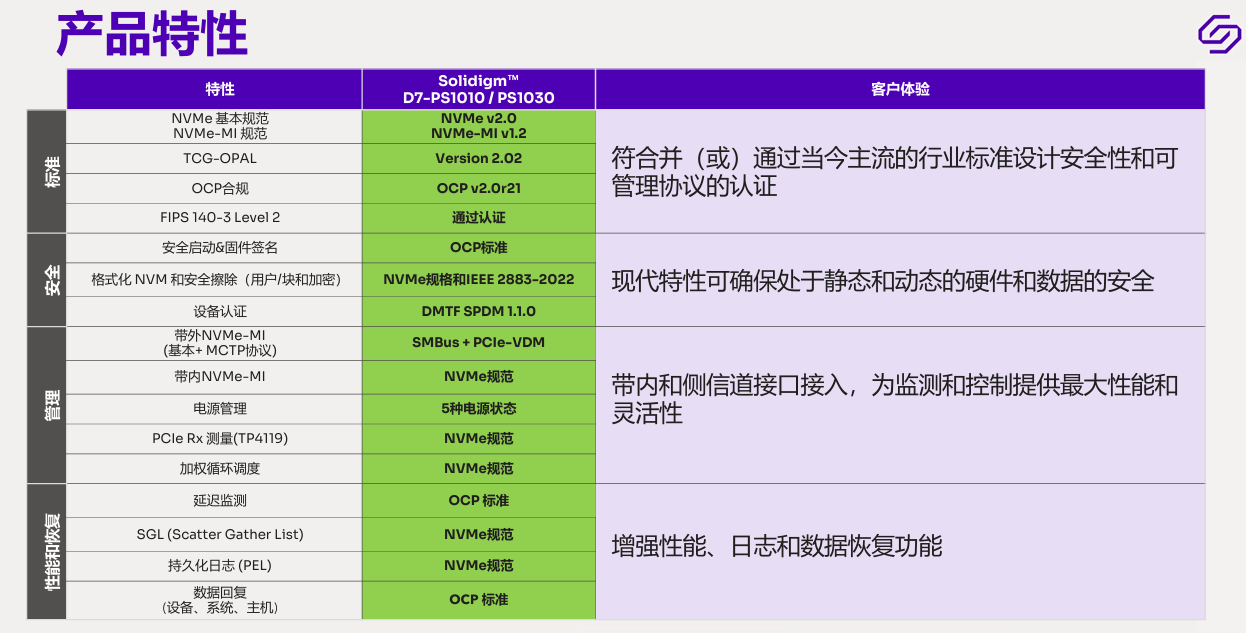Select the "Version 2.02" value
Viewport: 1246px width, 633px height.
pos(478,158)
